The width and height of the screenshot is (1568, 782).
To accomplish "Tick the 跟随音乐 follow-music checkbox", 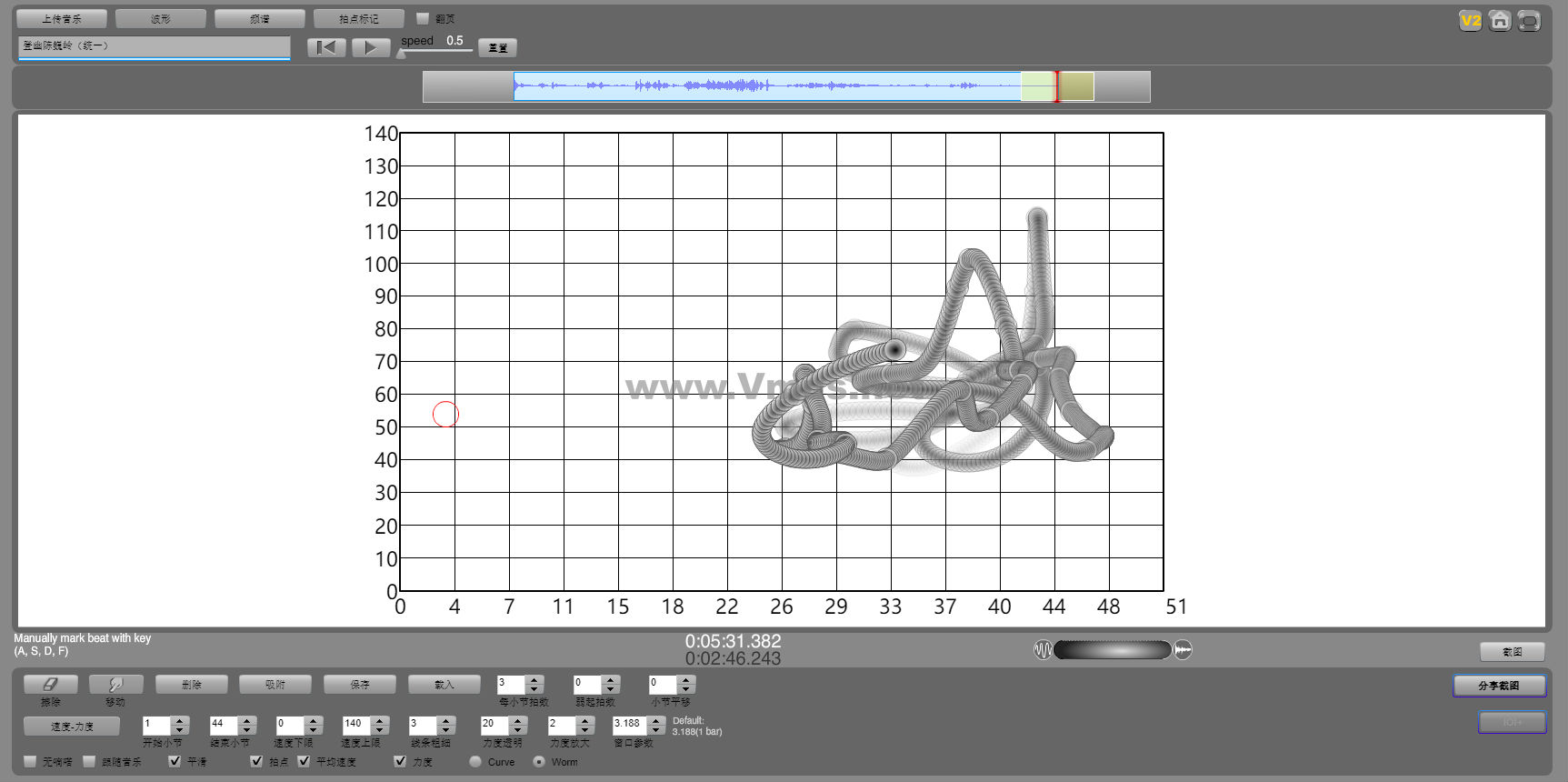I will [89, 761].
